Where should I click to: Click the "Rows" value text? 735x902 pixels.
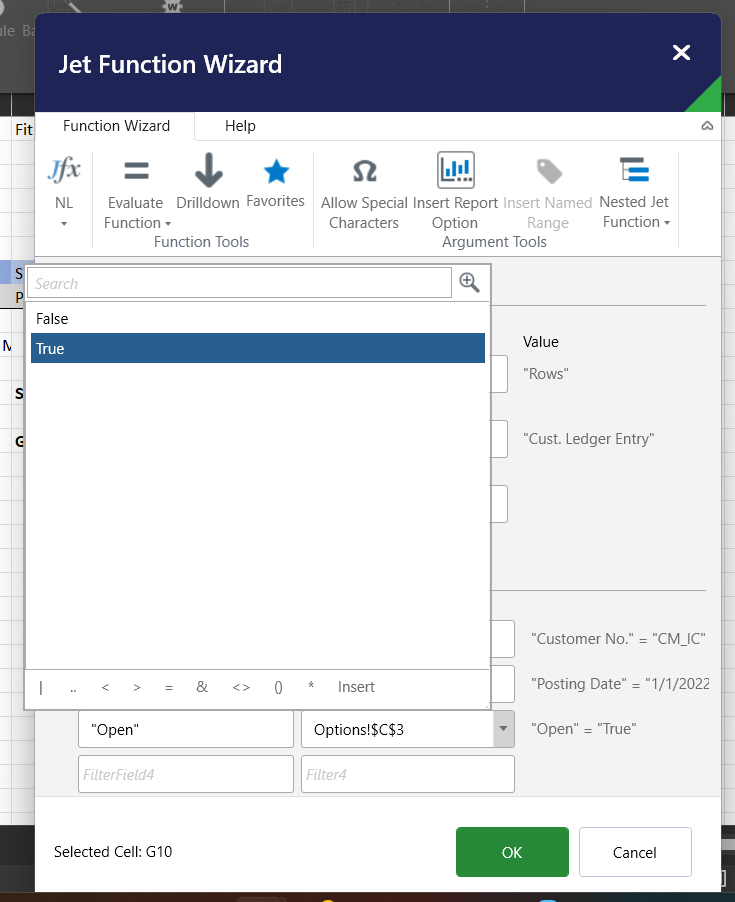pos(546,374)
